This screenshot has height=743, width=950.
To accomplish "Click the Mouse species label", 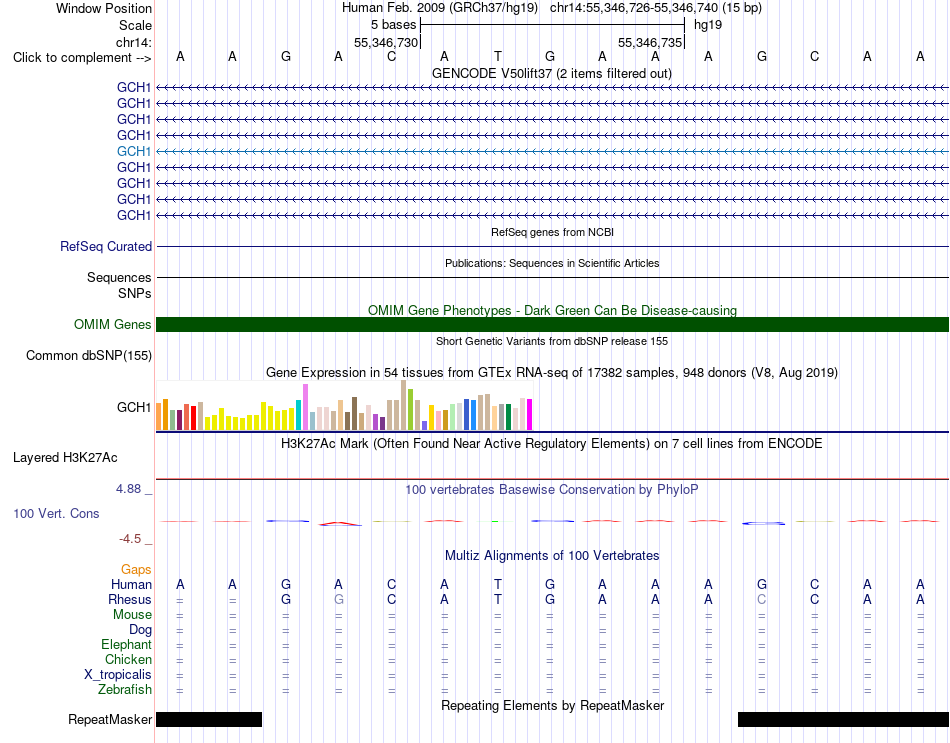I will [132, 615].
